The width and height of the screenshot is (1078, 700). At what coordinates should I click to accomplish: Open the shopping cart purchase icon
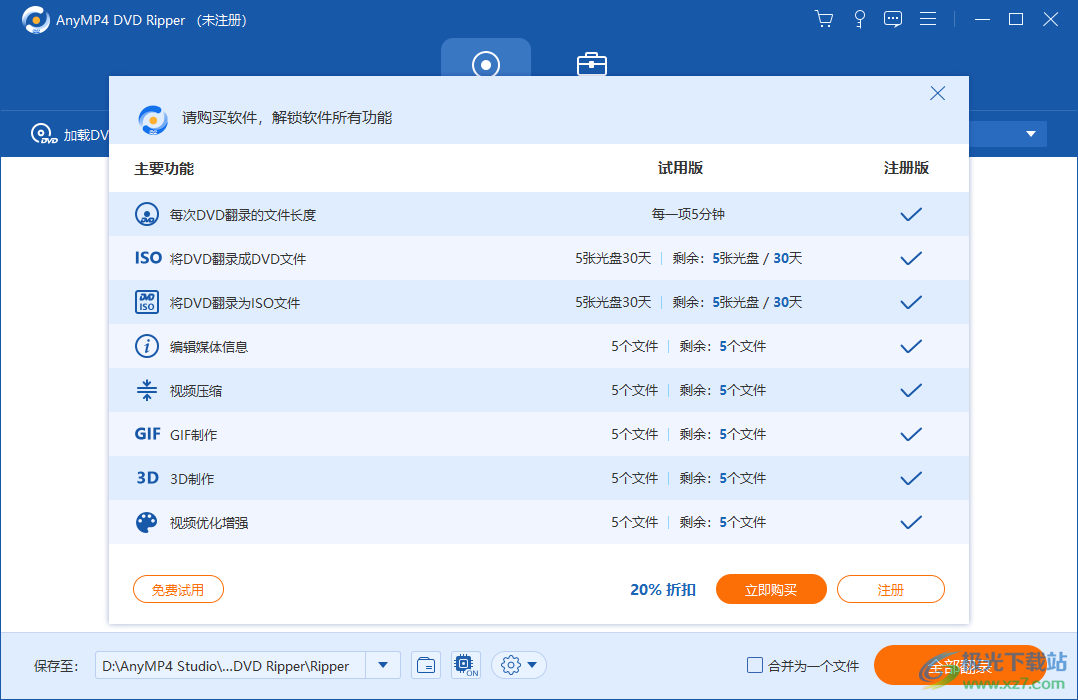[x=824, y=19]
